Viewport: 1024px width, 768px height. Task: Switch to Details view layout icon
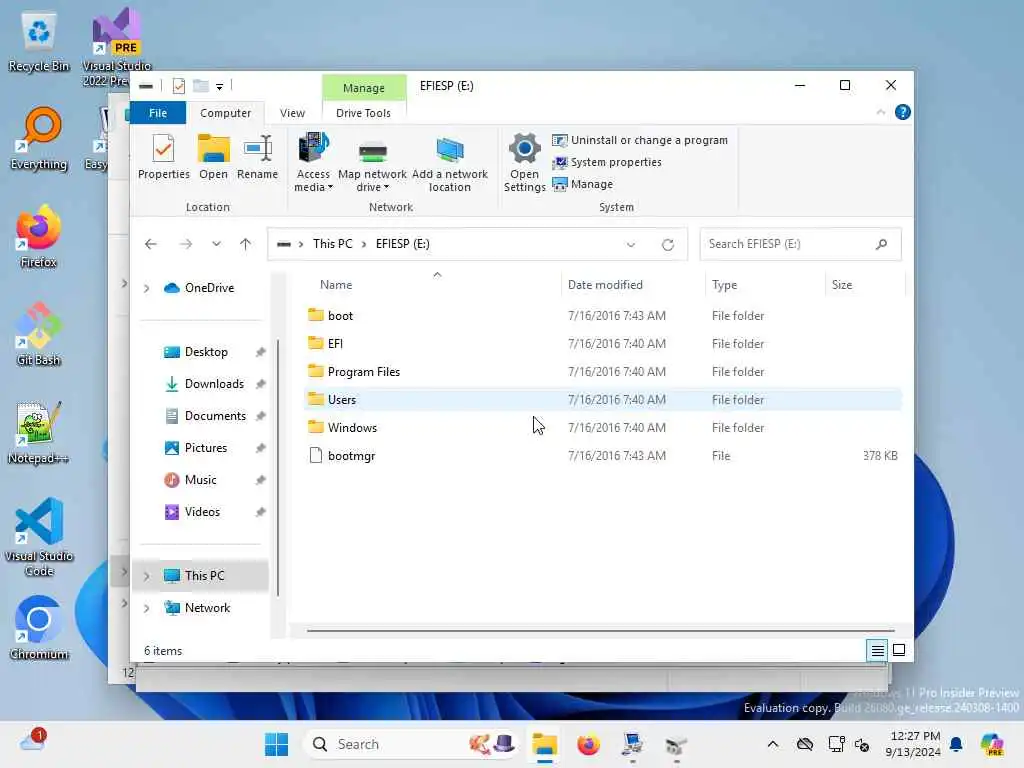877,650
